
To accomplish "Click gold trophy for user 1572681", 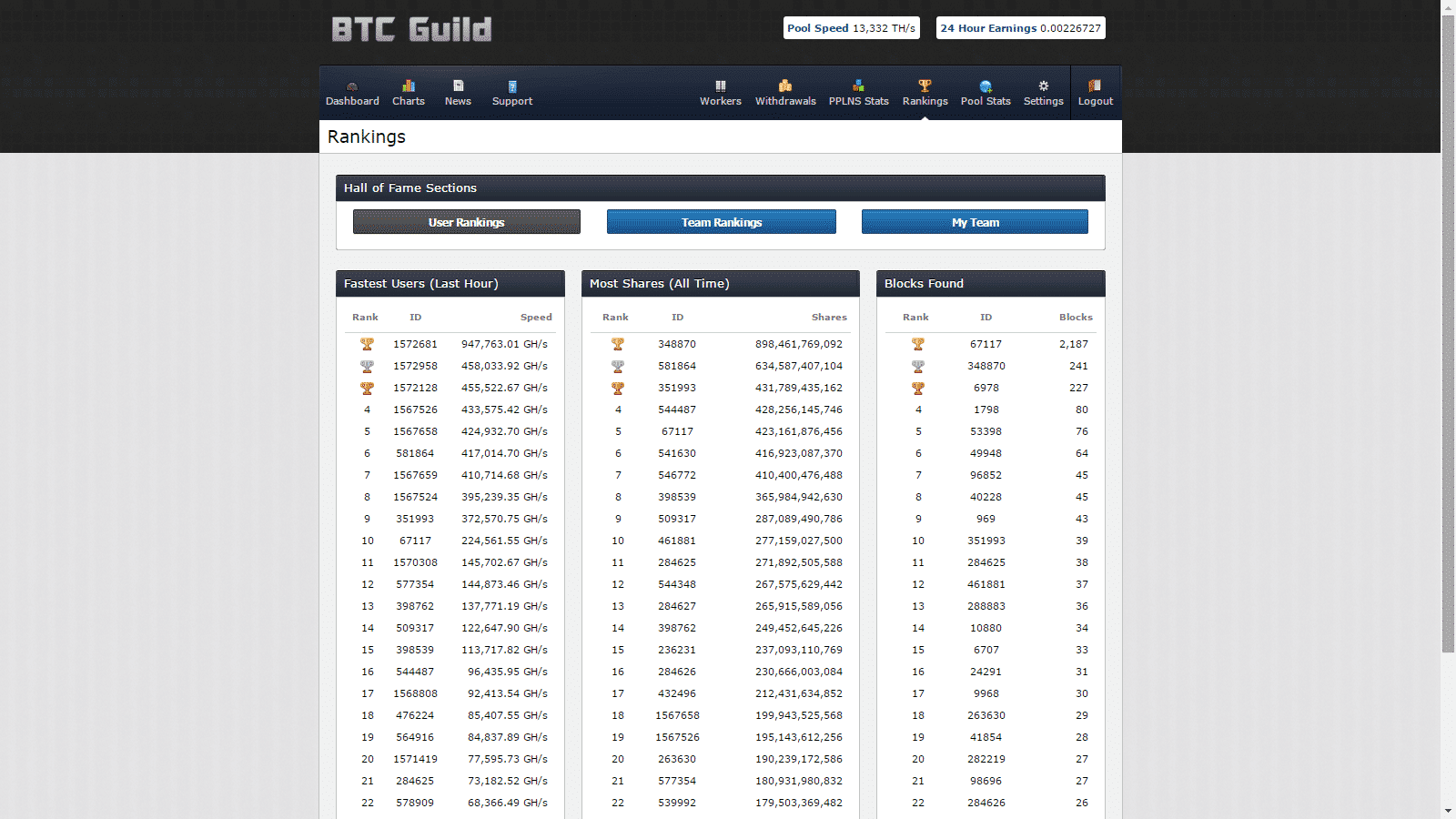I will (x=367, y=344).
